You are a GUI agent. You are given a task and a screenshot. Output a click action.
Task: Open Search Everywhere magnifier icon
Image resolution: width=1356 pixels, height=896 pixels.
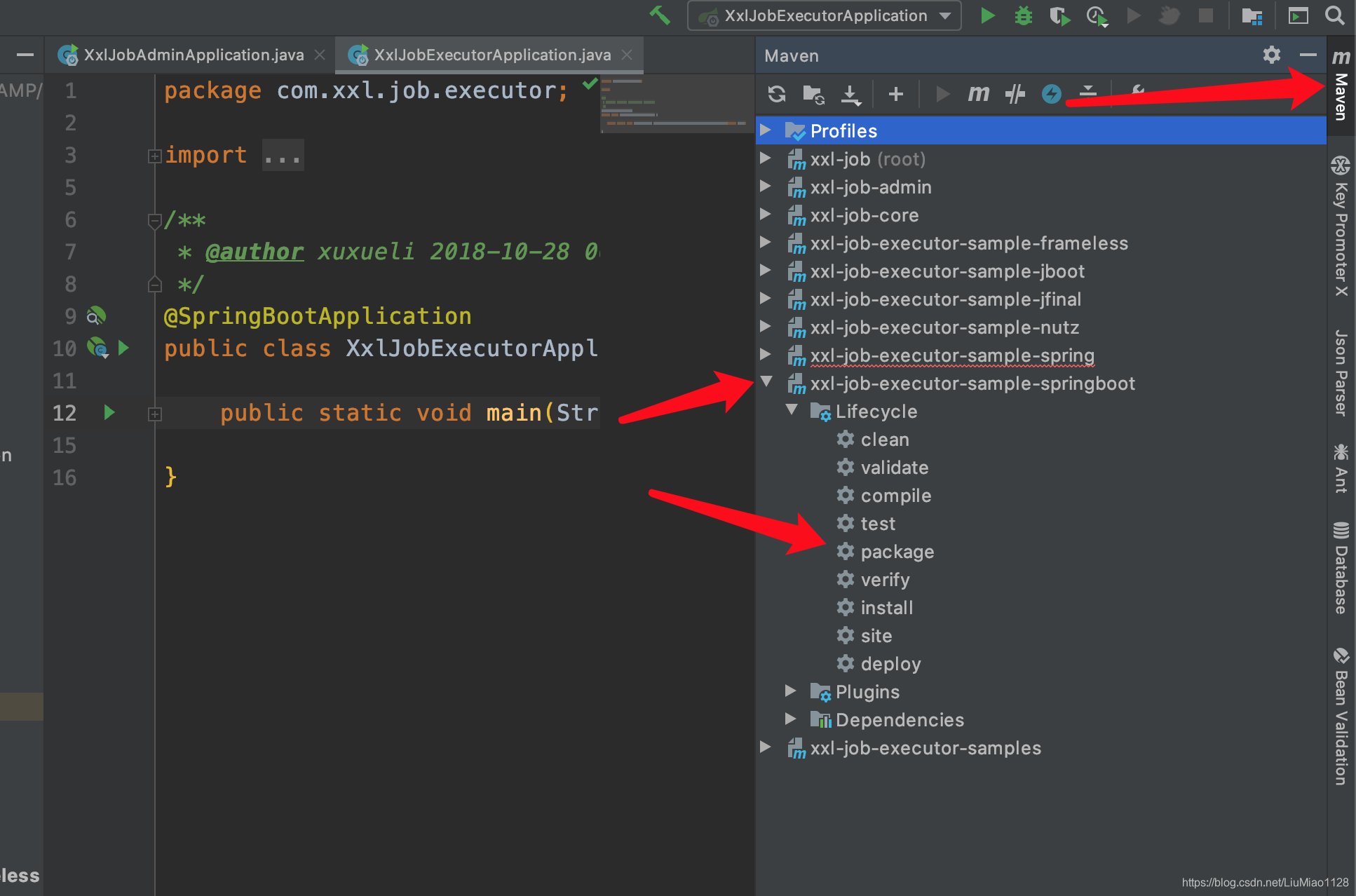pyautogui.click(x=1335, y=15)
